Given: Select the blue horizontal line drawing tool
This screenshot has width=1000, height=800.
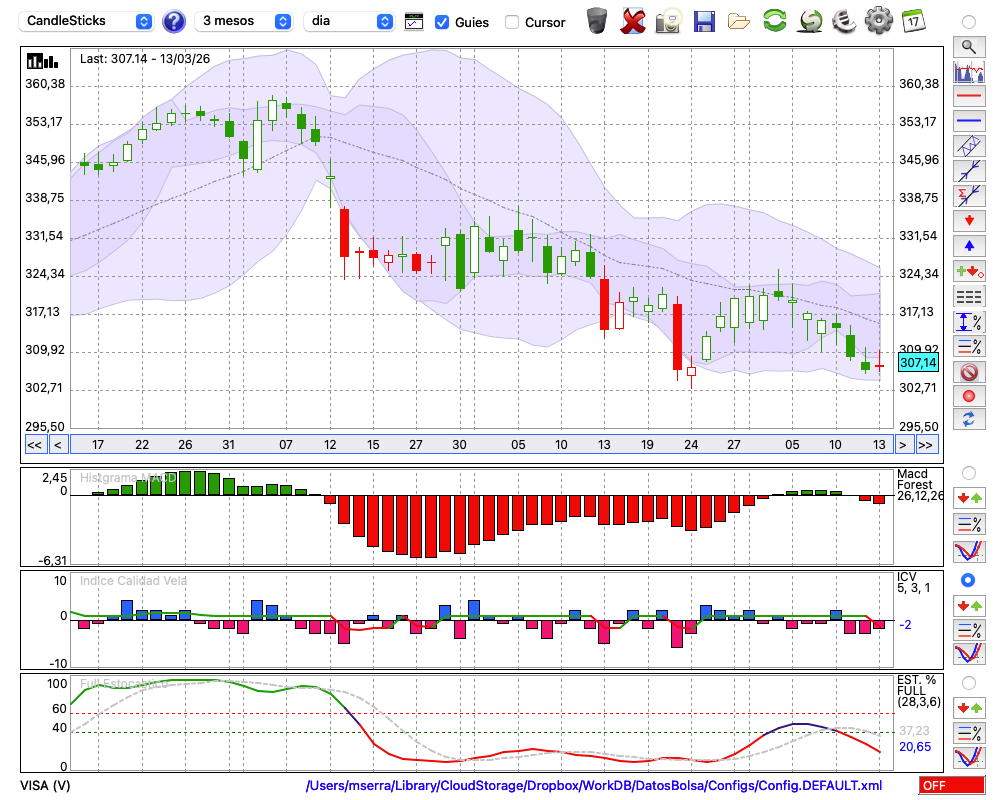Looking at the screenshot, I should click(968, 121).
